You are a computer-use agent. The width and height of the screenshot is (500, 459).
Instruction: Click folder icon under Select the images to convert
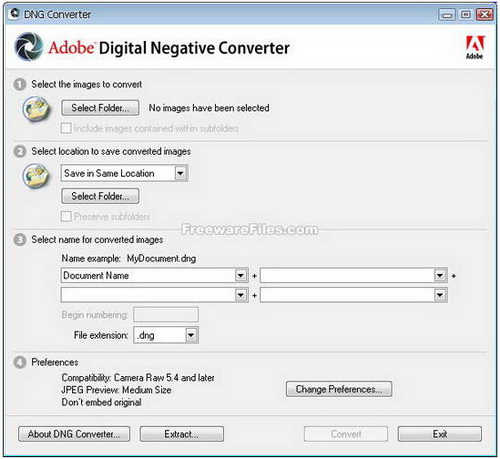coord(36,109)
